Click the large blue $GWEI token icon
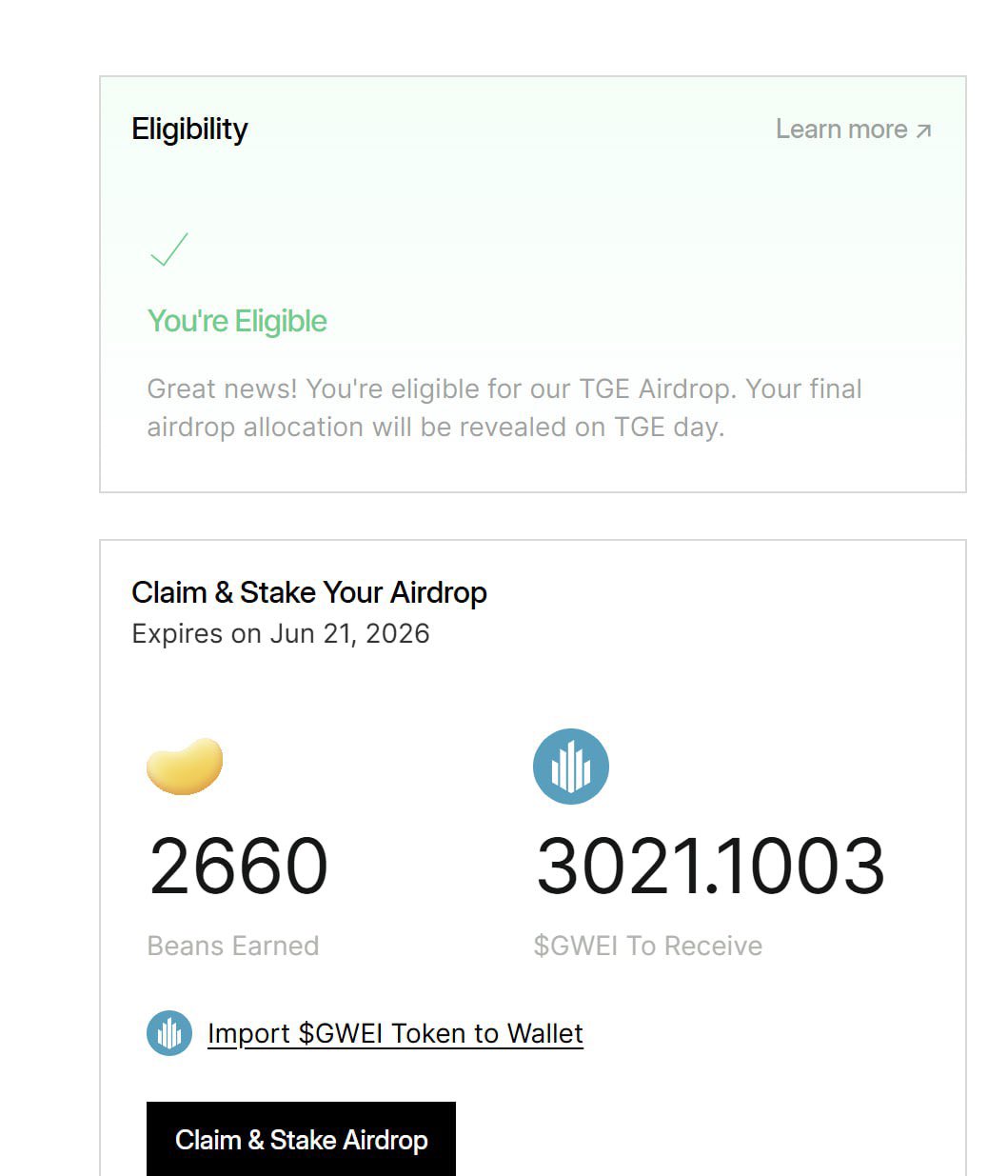This screenshot has height=1176, width=1008. click(x=571, y=767)
